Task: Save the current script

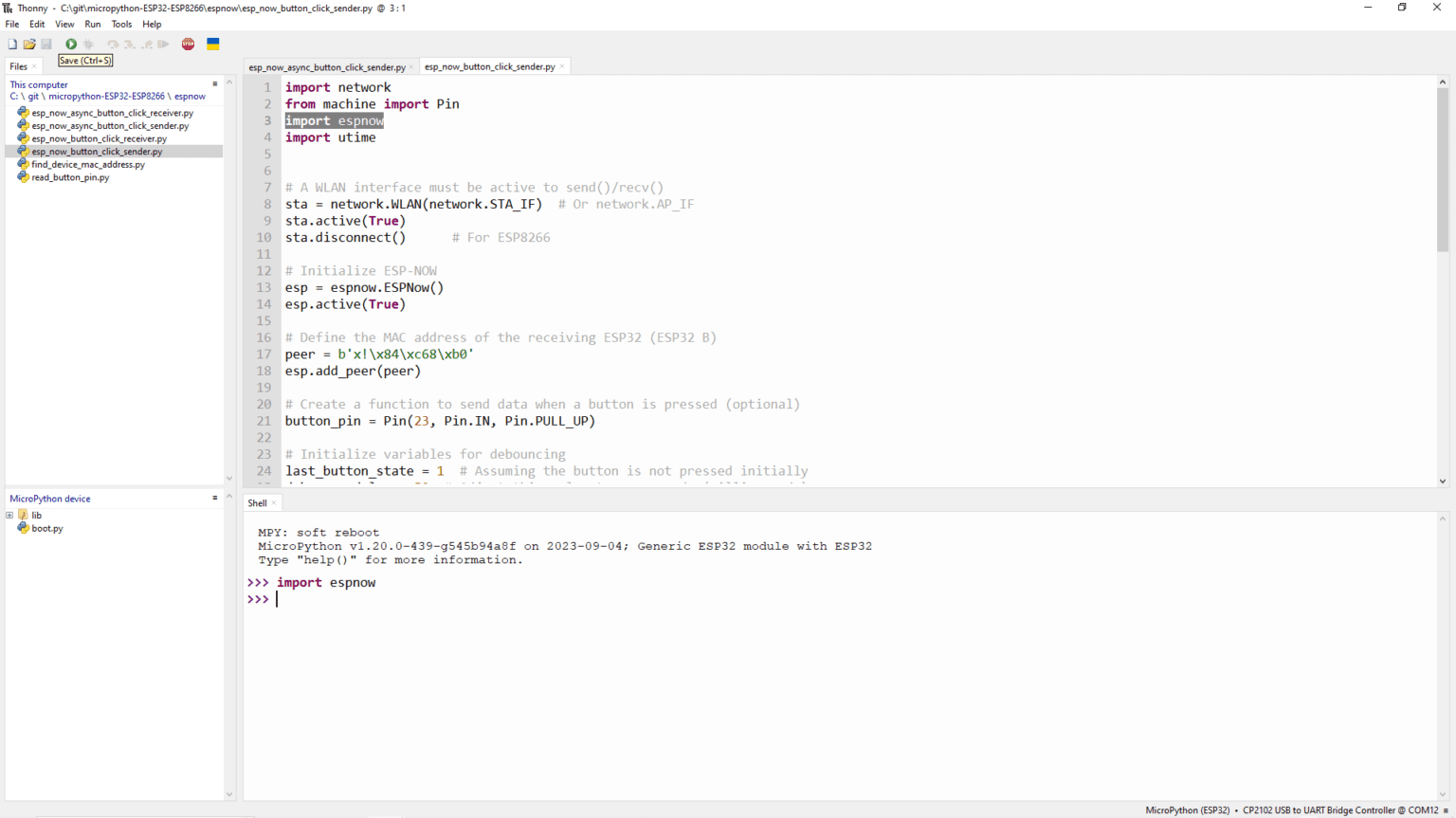Action: 46,44
